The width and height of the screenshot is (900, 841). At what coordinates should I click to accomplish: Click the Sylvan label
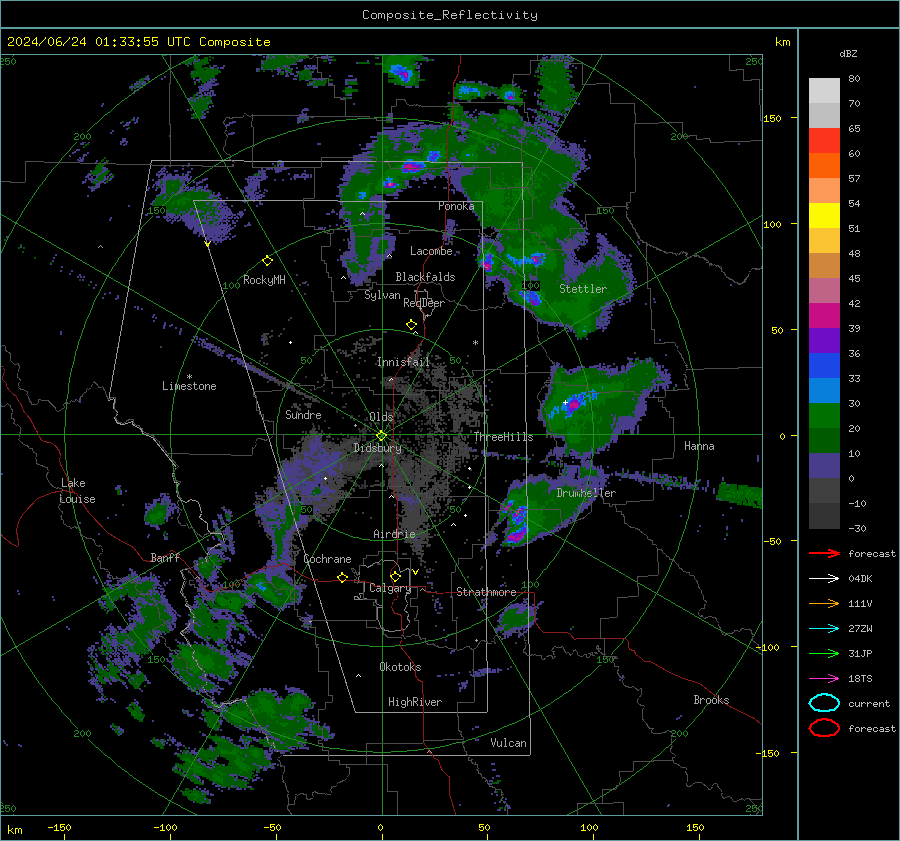382,295
